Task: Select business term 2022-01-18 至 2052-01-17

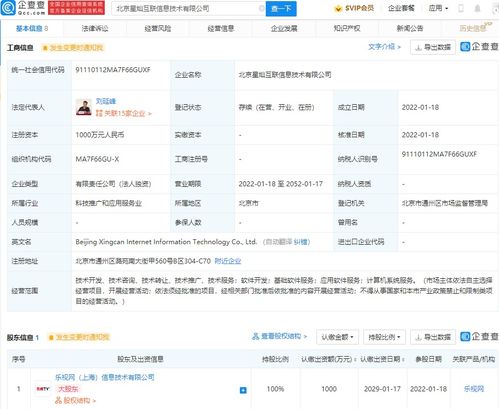Action: coord(280,184)
